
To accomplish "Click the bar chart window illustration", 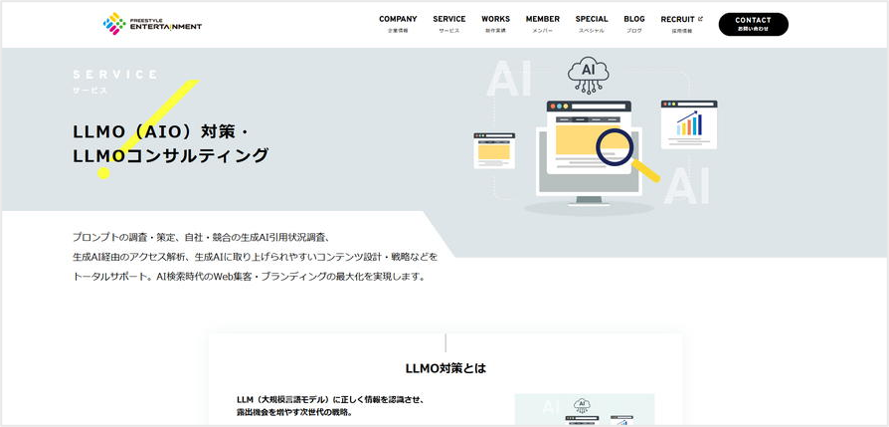I will click(689, 124).
